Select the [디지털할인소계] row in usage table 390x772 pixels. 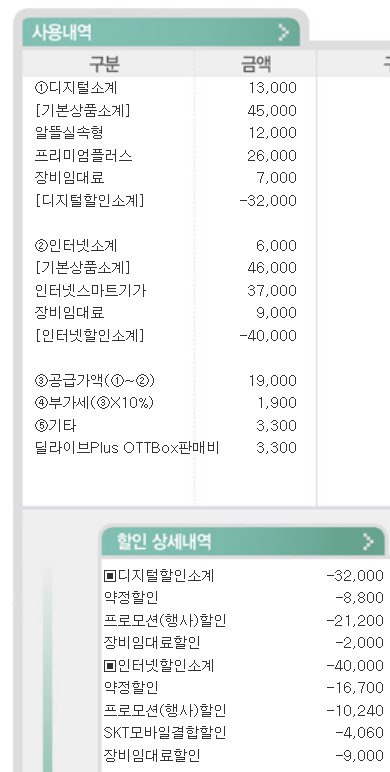165,201
